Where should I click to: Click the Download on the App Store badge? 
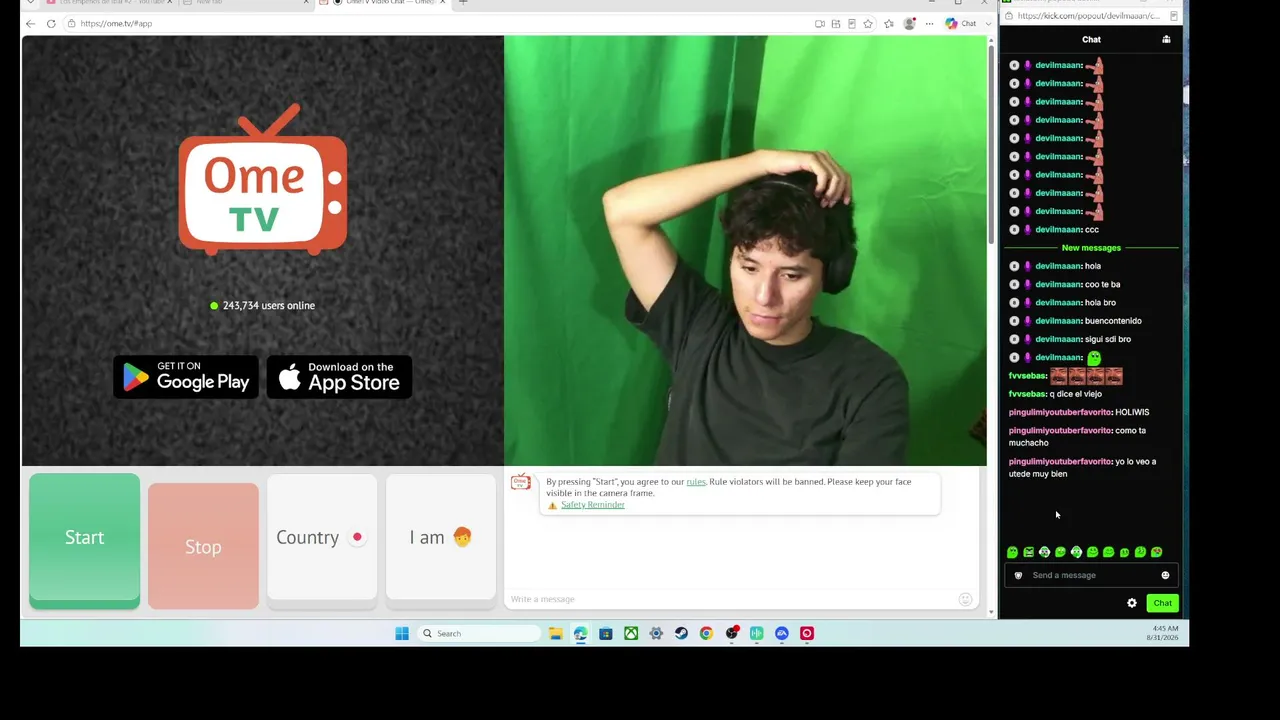339,377
